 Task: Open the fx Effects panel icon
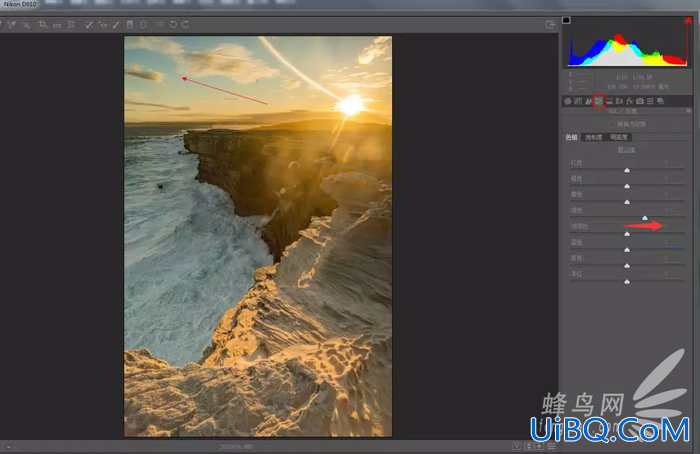[629, 101]
